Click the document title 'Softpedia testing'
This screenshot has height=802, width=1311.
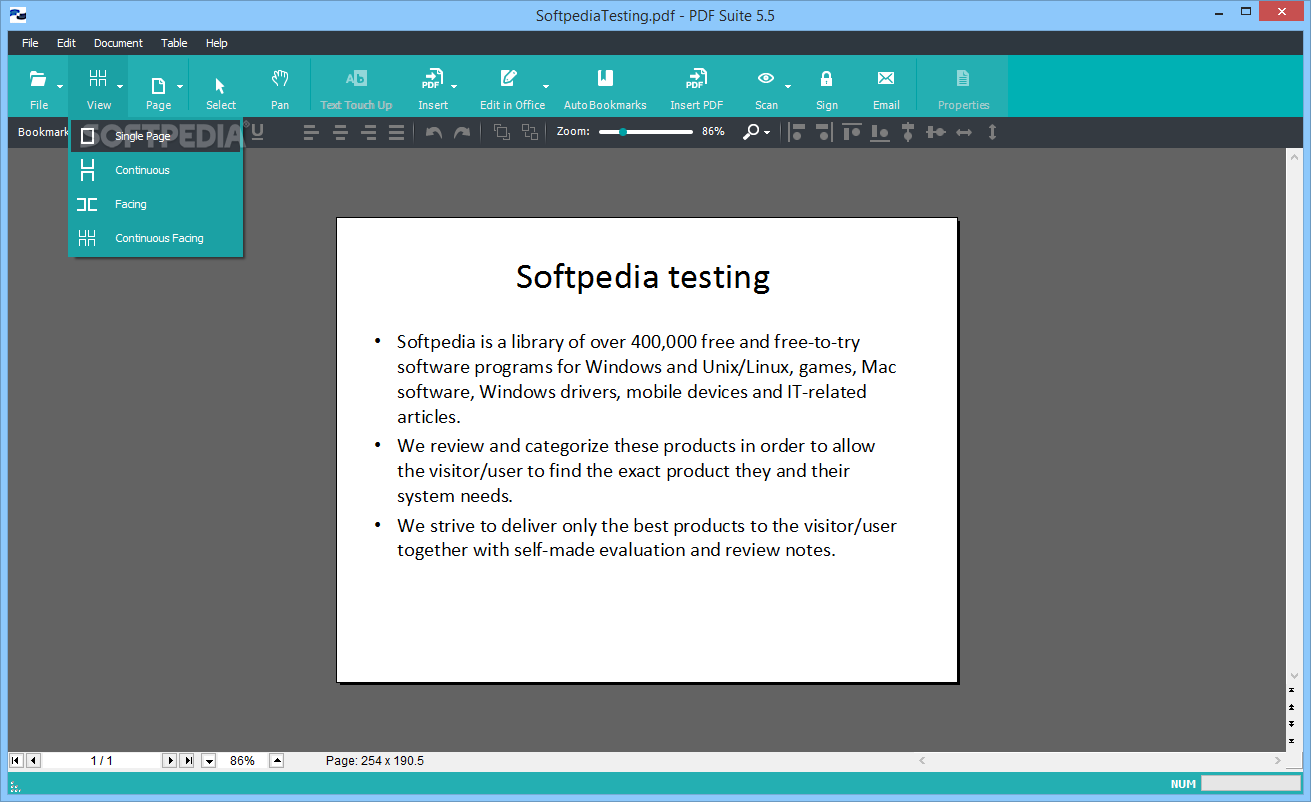pyautogui.click(x=643, y=276)
